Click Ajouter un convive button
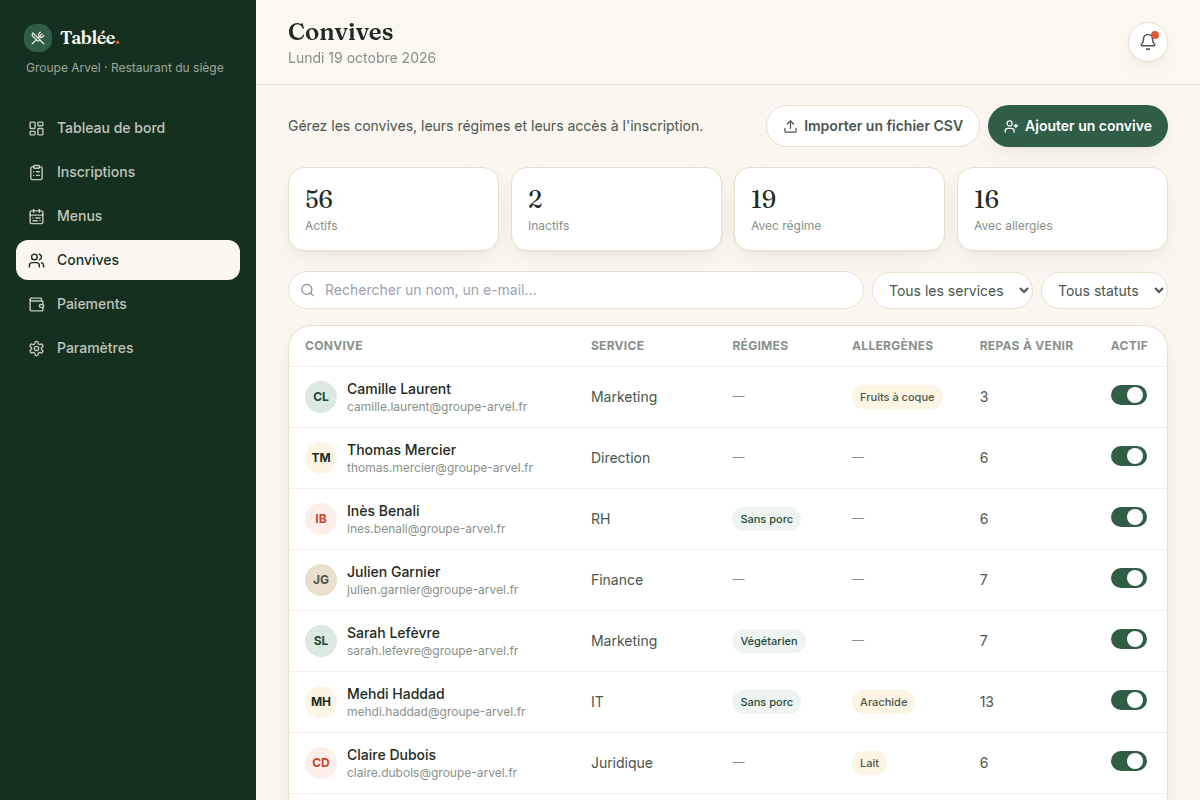 click(1078, 126)
